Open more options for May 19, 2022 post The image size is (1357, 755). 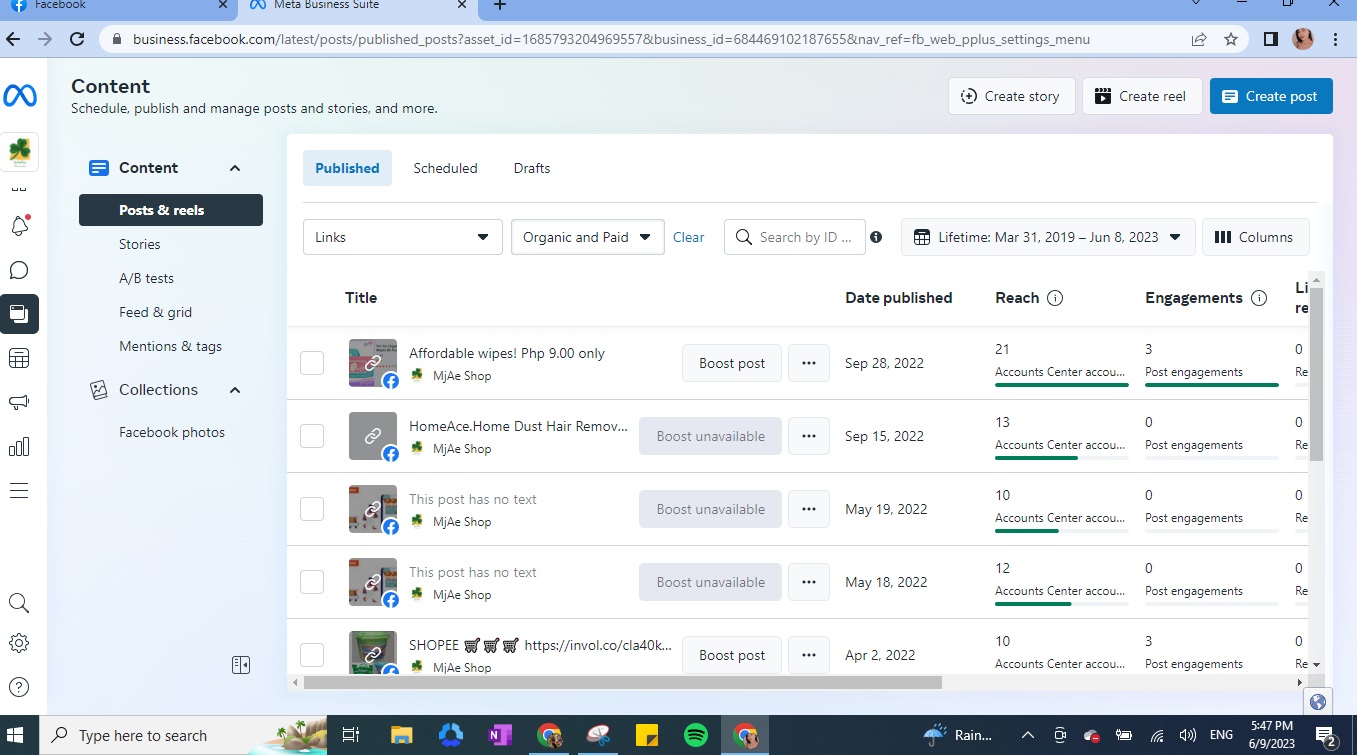point(809,509)
